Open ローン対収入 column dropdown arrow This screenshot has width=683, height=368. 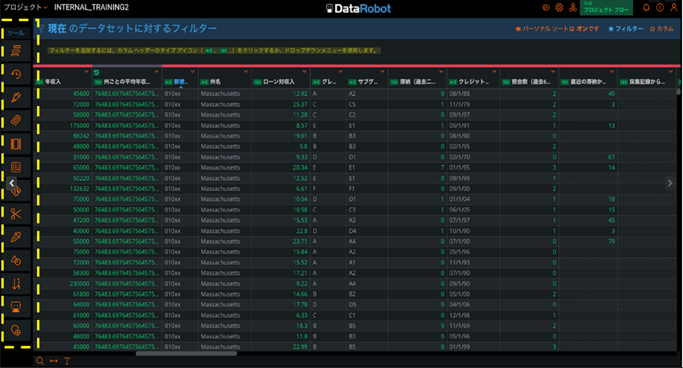click(304, 71)
